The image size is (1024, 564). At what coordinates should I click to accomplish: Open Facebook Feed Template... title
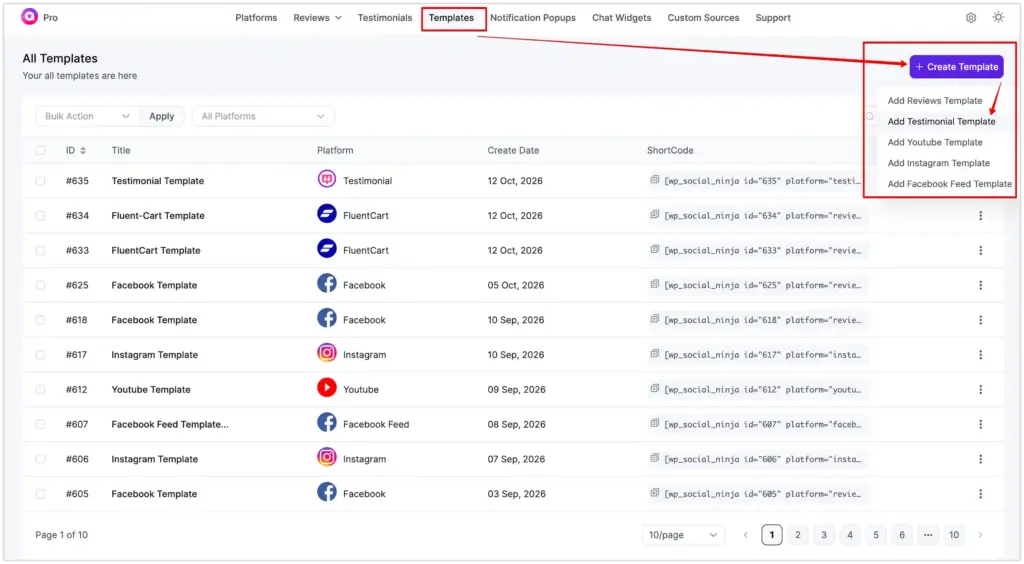170,424
